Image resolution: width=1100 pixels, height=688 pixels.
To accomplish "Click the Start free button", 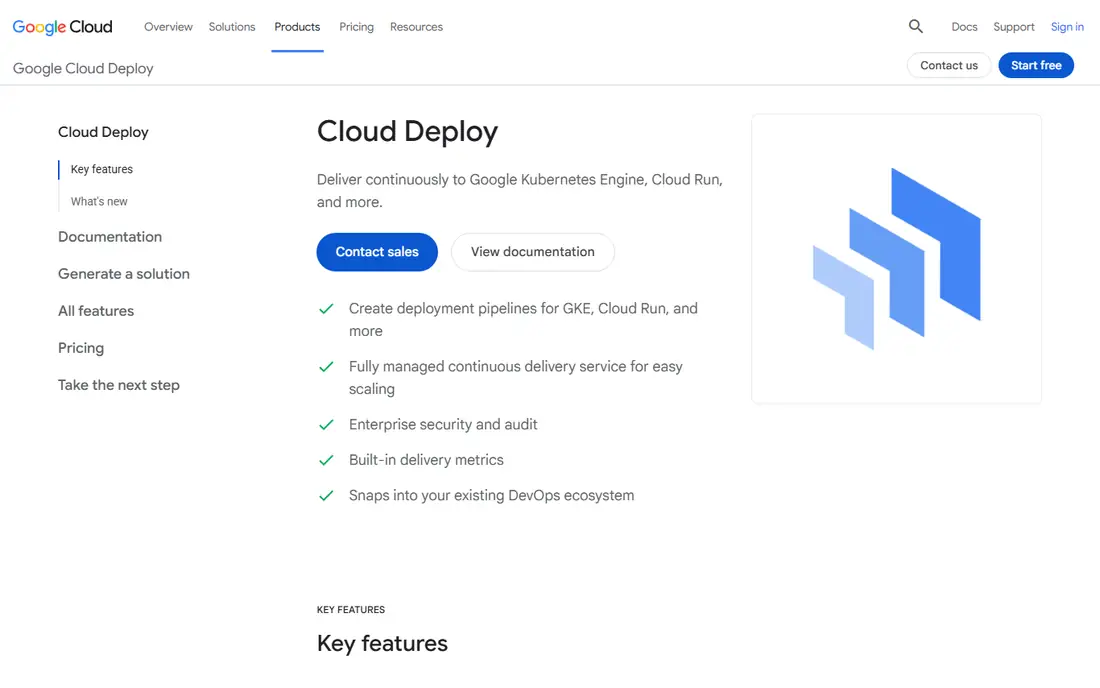I will point(1036,65).
